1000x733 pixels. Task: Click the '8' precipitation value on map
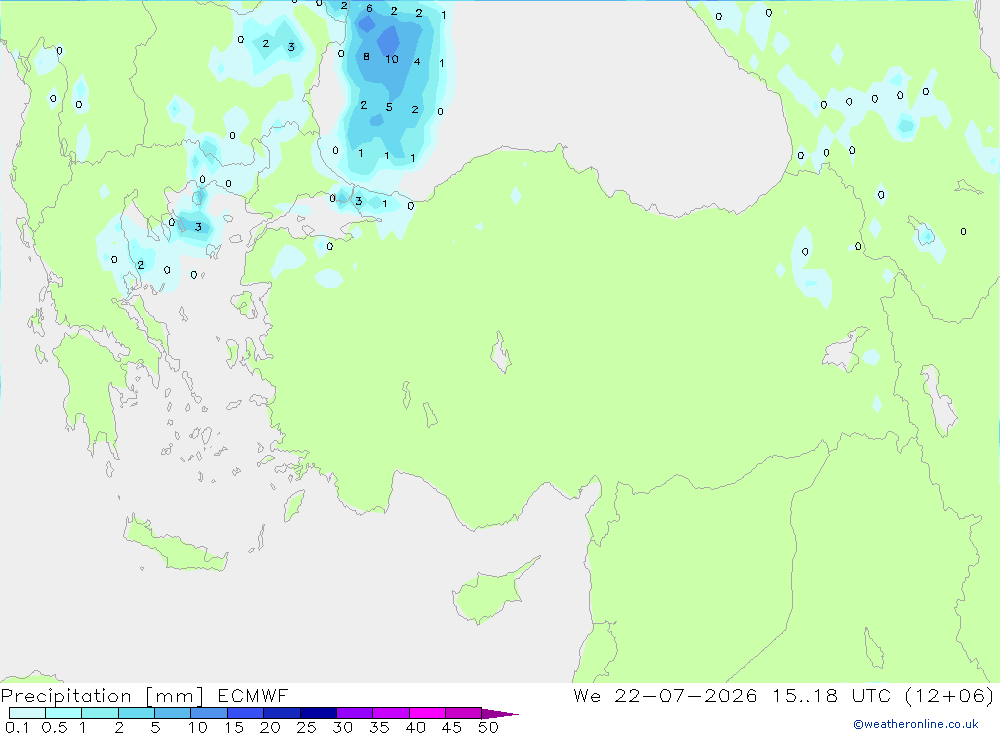coord(366,57)
